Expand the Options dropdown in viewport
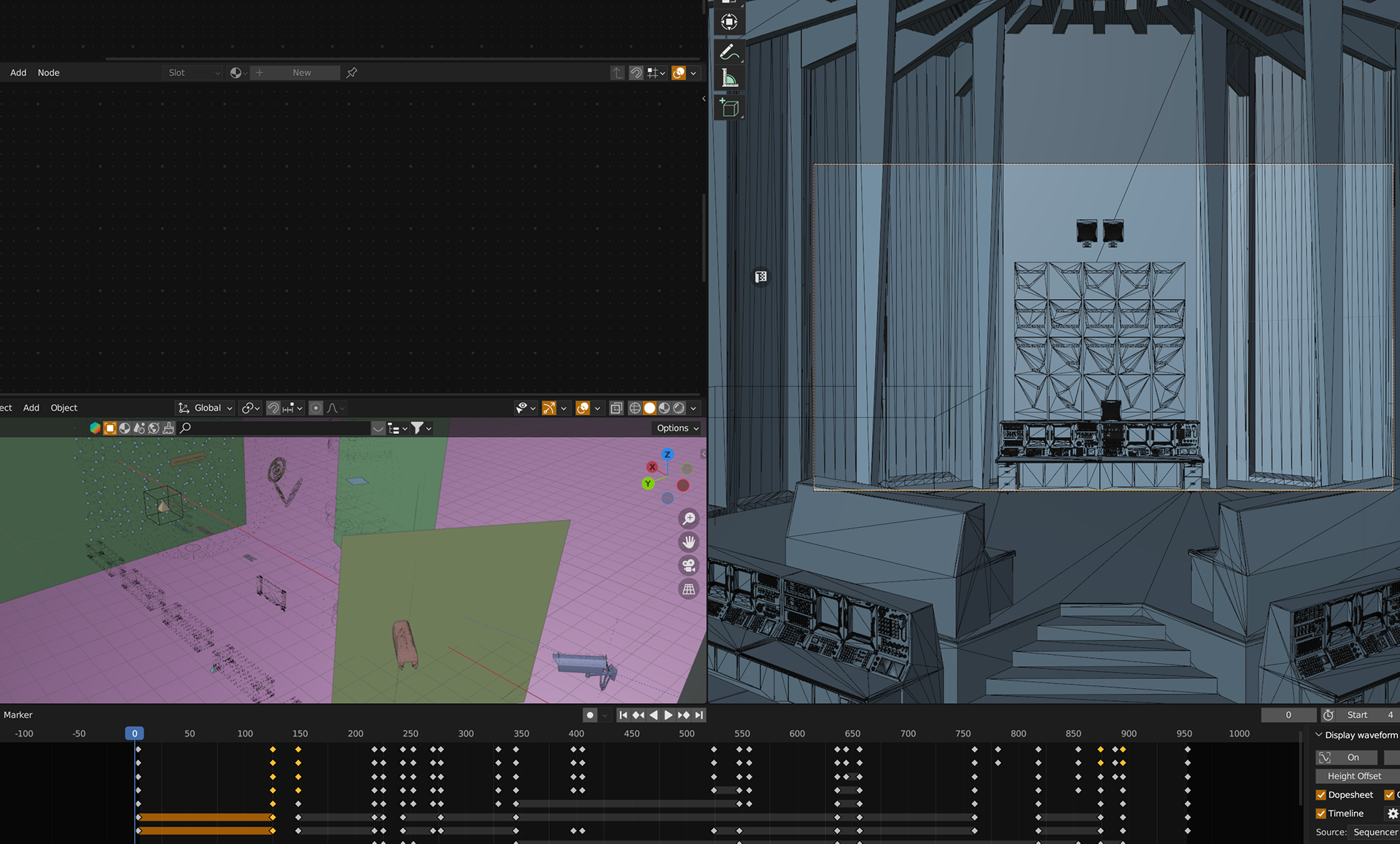This screenshot has width=1400, height=844. (677, 428)
